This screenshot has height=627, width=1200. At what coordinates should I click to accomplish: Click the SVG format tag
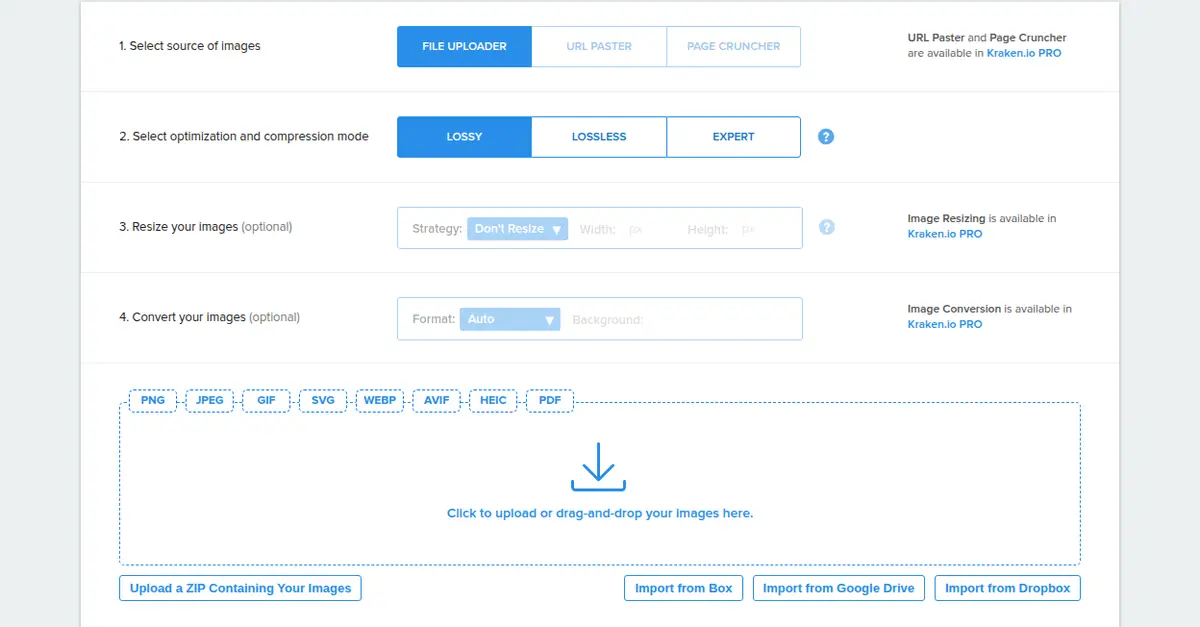[323, 400]
